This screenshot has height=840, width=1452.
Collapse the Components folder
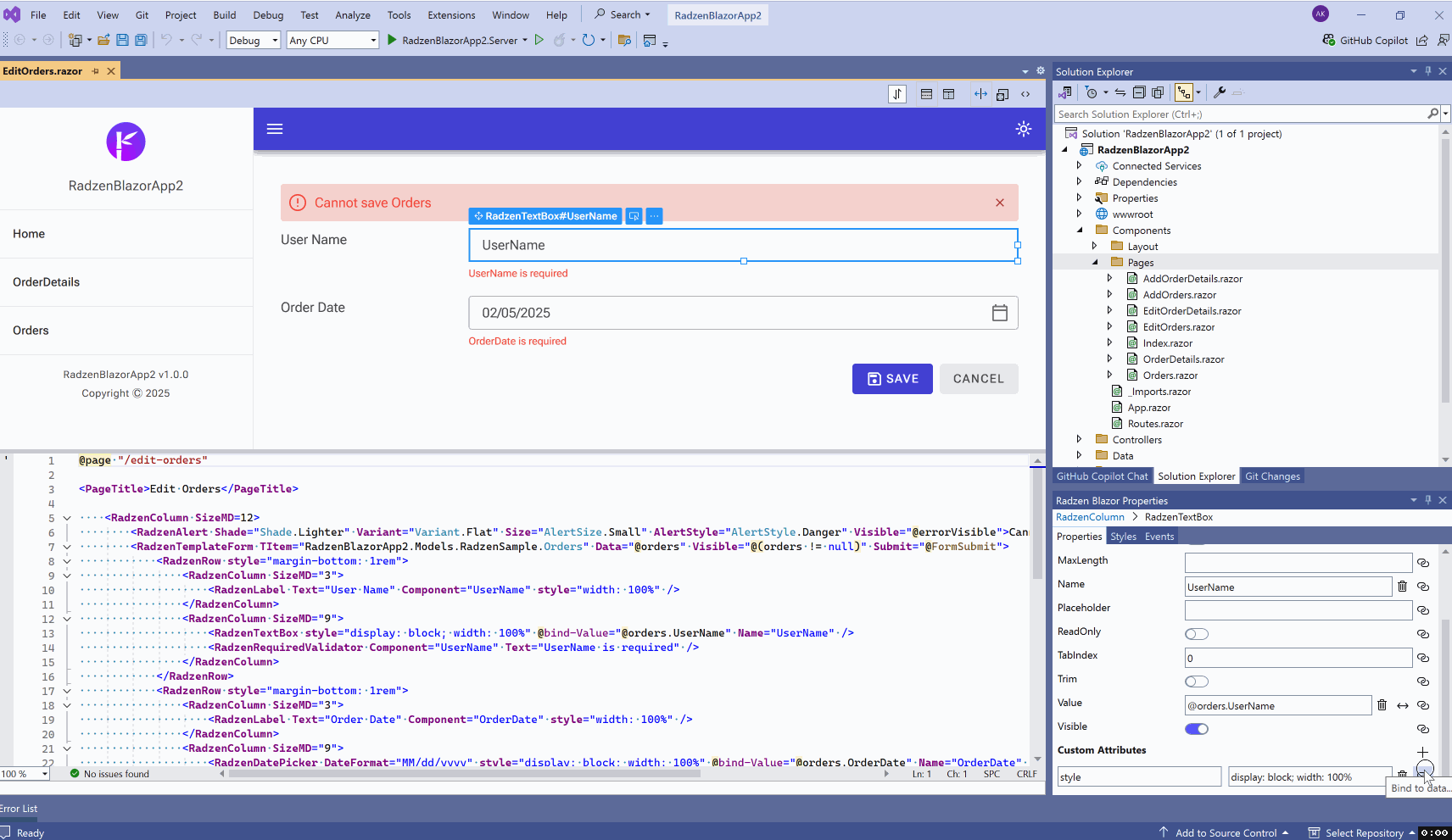pyautogui.click(x=1079, y=230)
